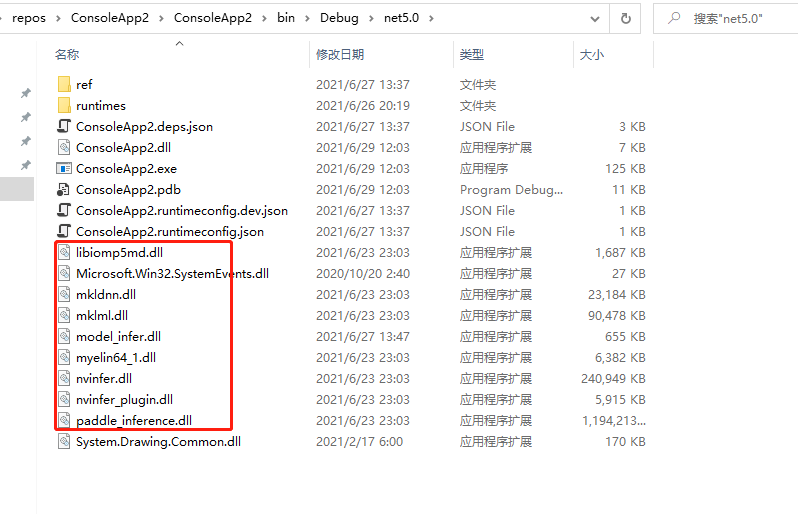
Task: Sort by the 修改日期 column header
Action: point(340,55)
